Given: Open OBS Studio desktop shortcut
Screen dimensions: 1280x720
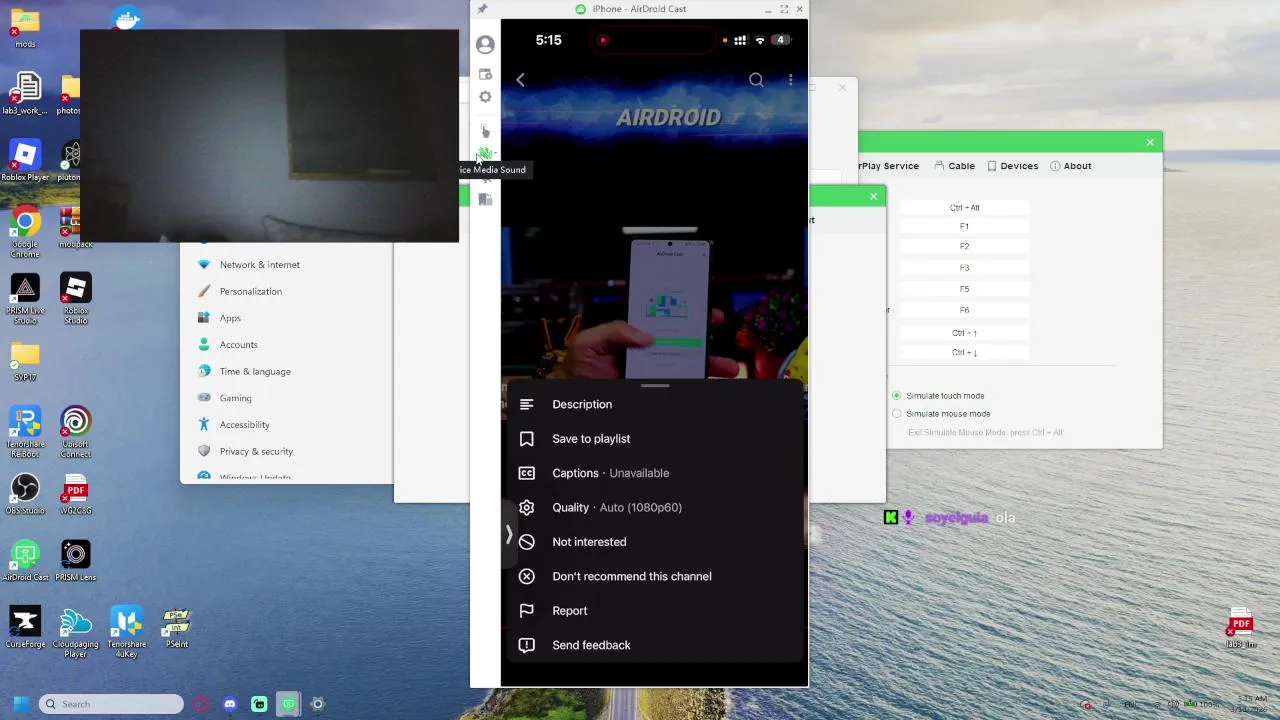Looking at the screenshot, I should 25,494.
